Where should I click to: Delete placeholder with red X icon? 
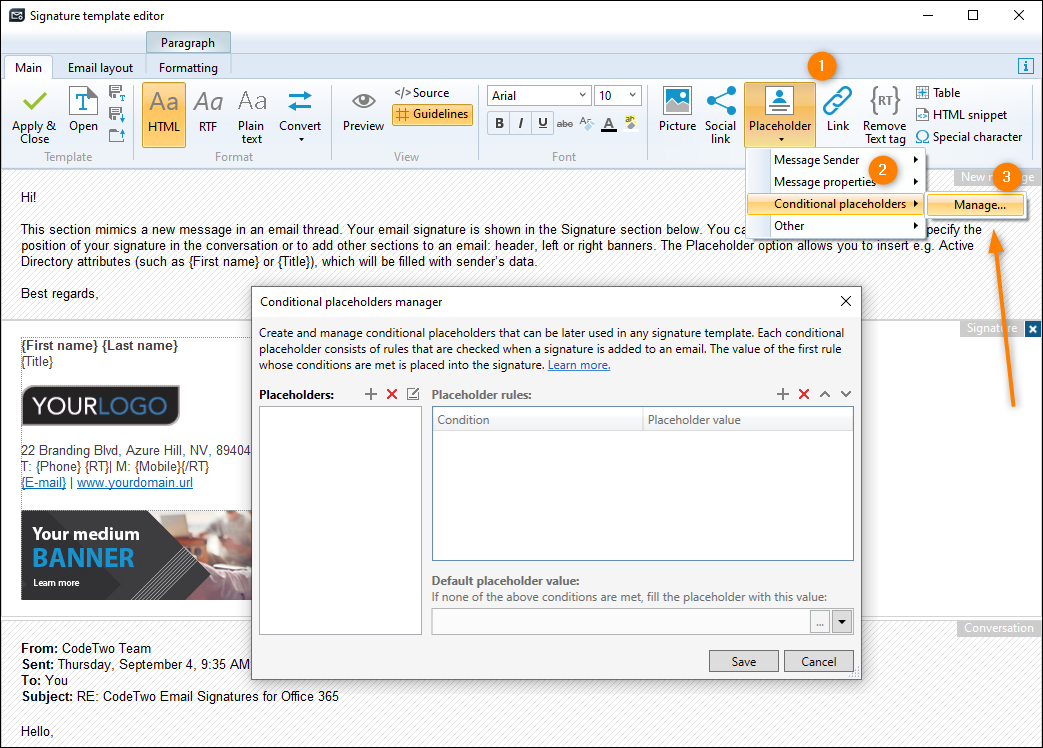tap(392, 394)
